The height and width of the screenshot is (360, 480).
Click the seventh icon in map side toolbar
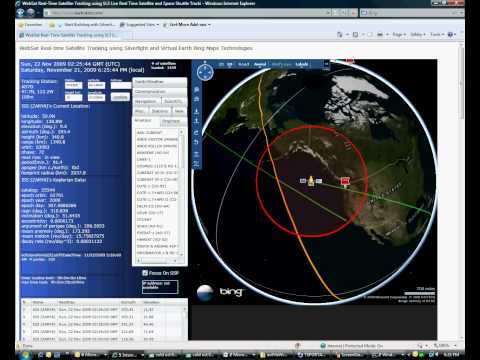(x=197, y=154)
